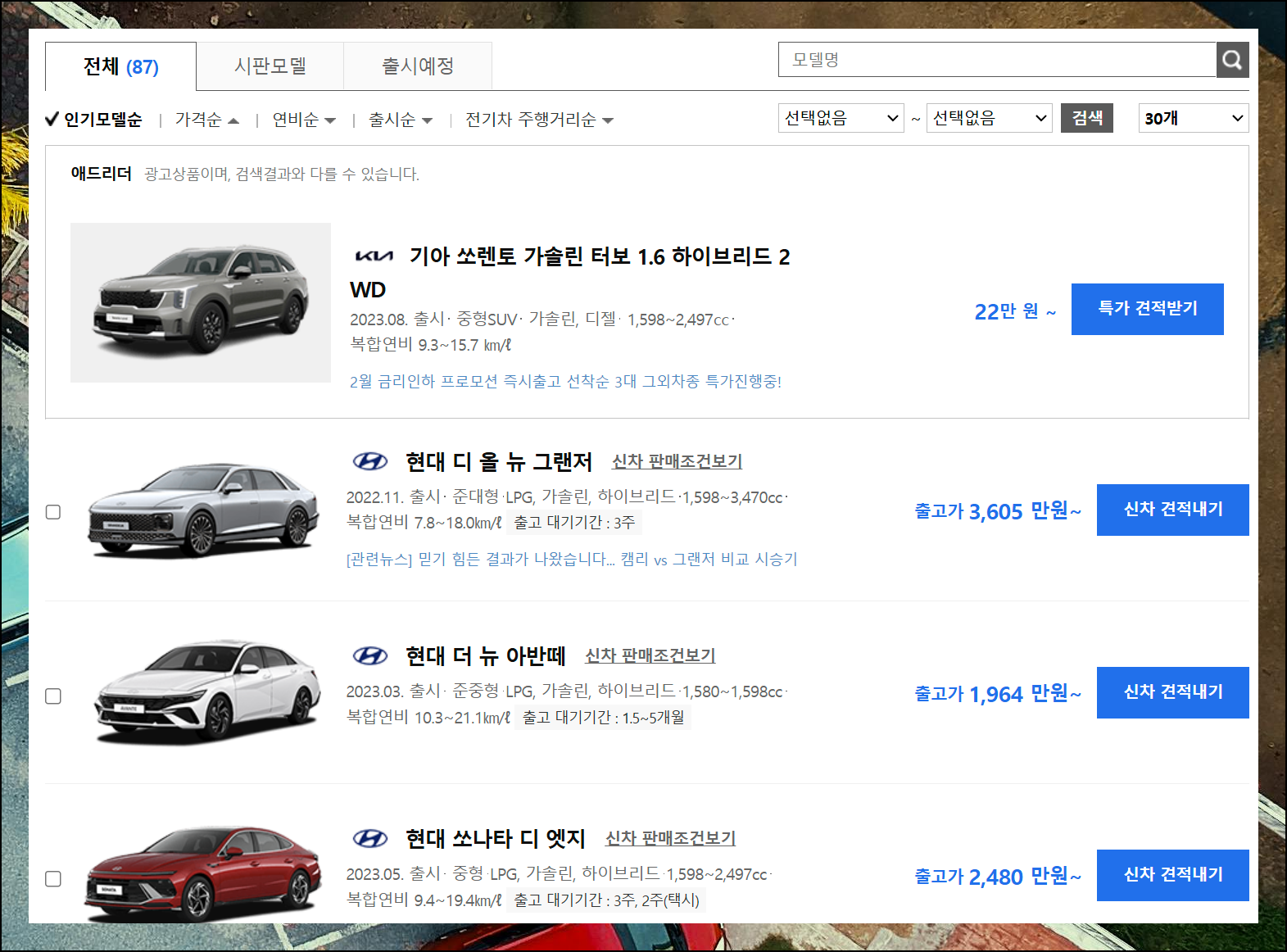Click 신차 견적내기 for 아반떼

point(1172,692)
